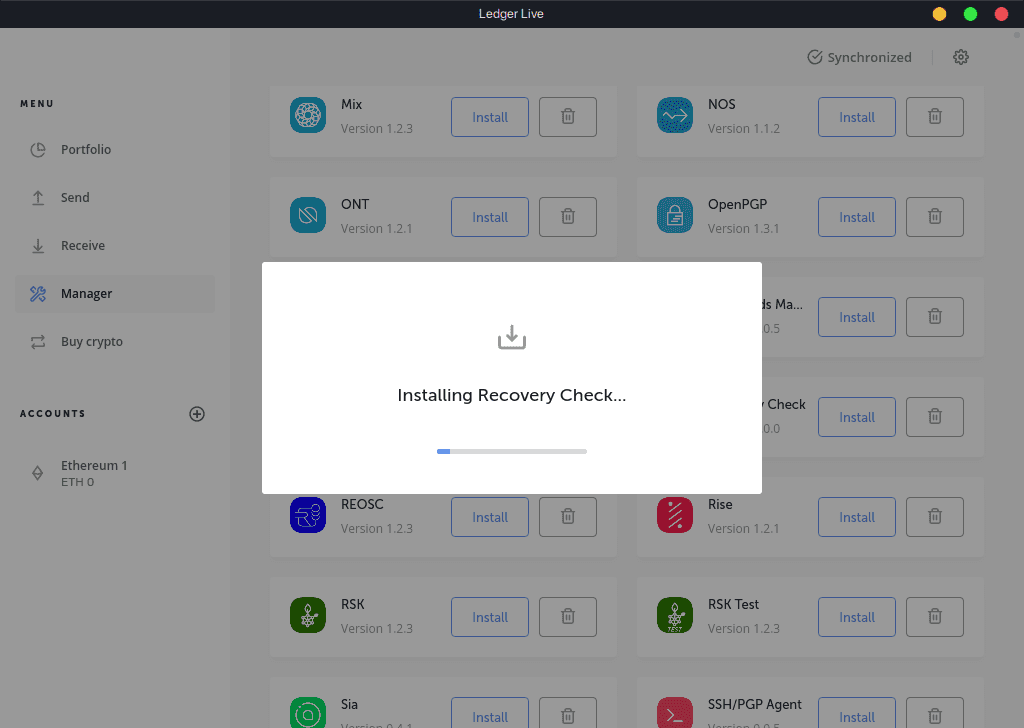Click the Buy crypto exchange arrows icon

point(38,341)
